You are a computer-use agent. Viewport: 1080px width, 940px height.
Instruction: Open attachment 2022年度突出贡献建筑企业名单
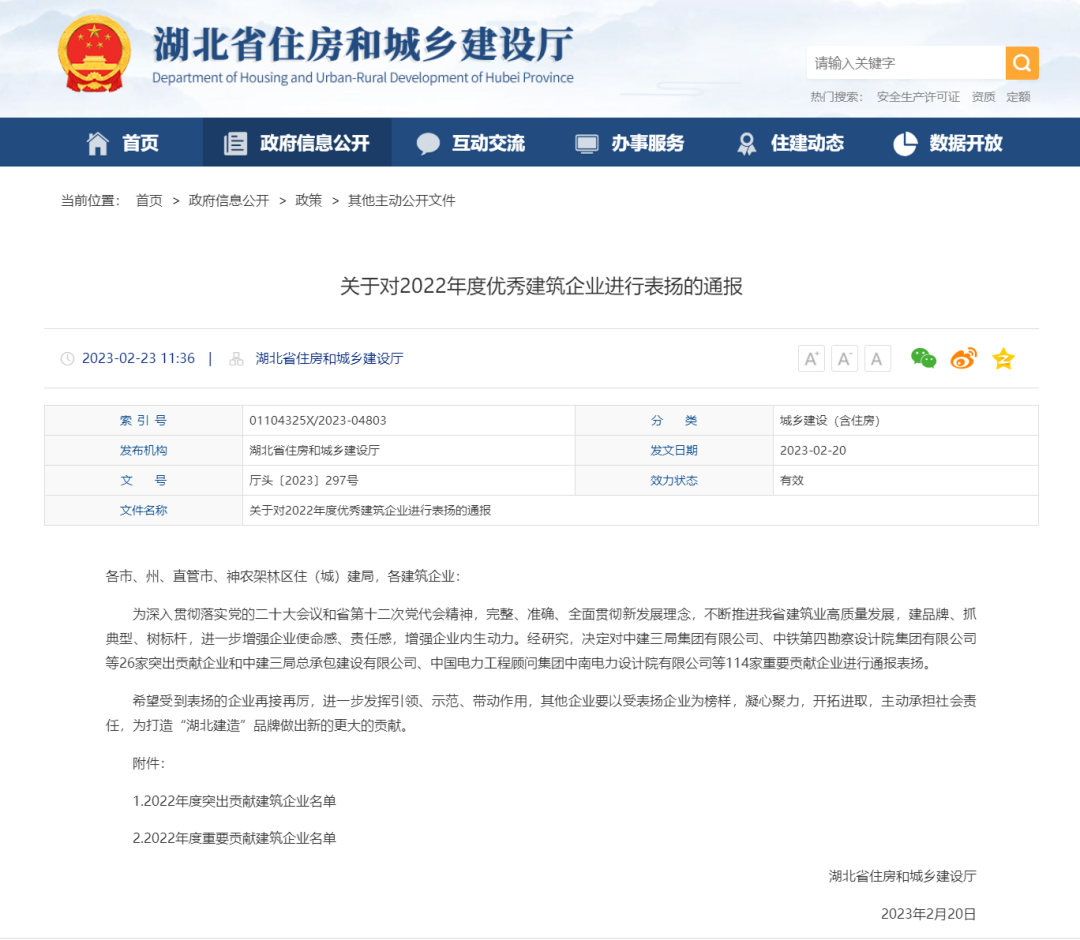coord(235,801)
